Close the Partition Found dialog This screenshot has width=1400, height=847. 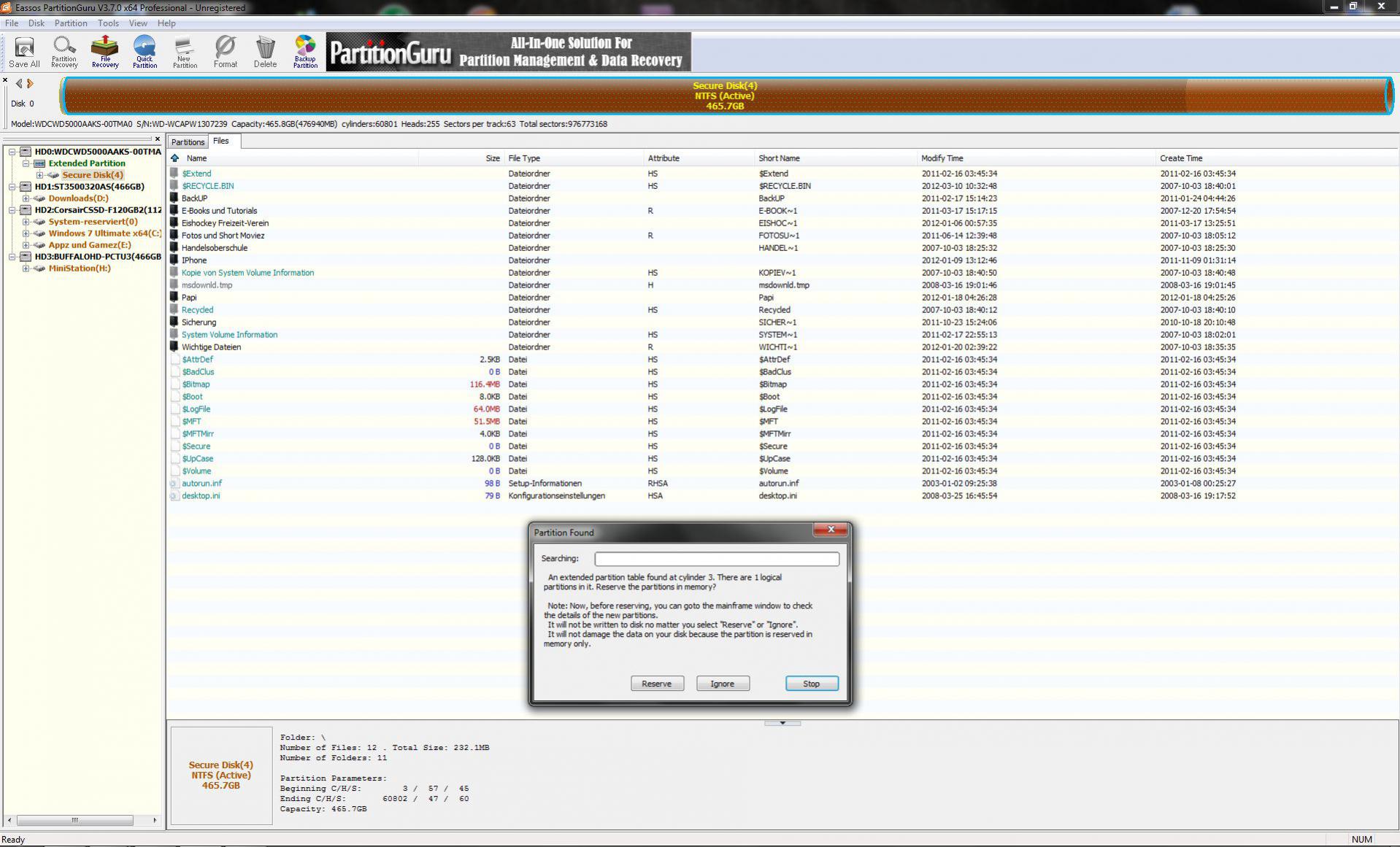(831, 530)
